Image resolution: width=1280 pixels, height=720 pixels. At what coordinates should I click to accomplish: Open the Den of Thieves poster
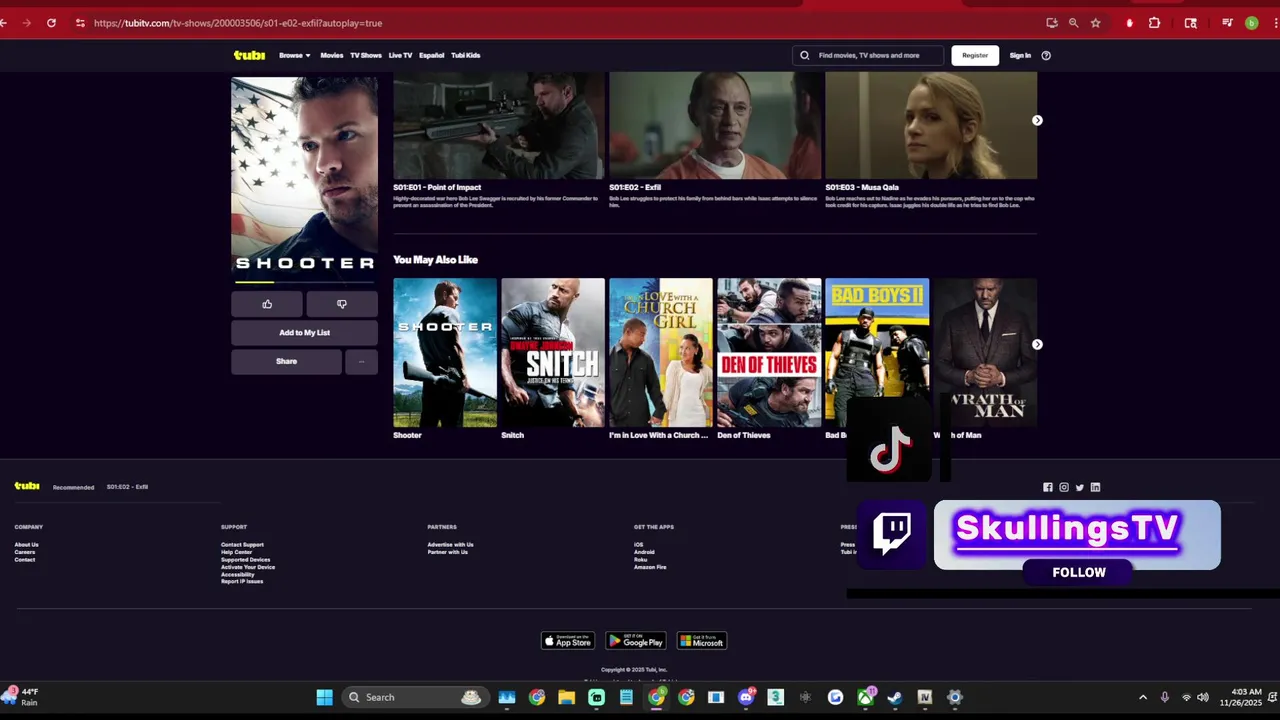[x=769, y=352]
